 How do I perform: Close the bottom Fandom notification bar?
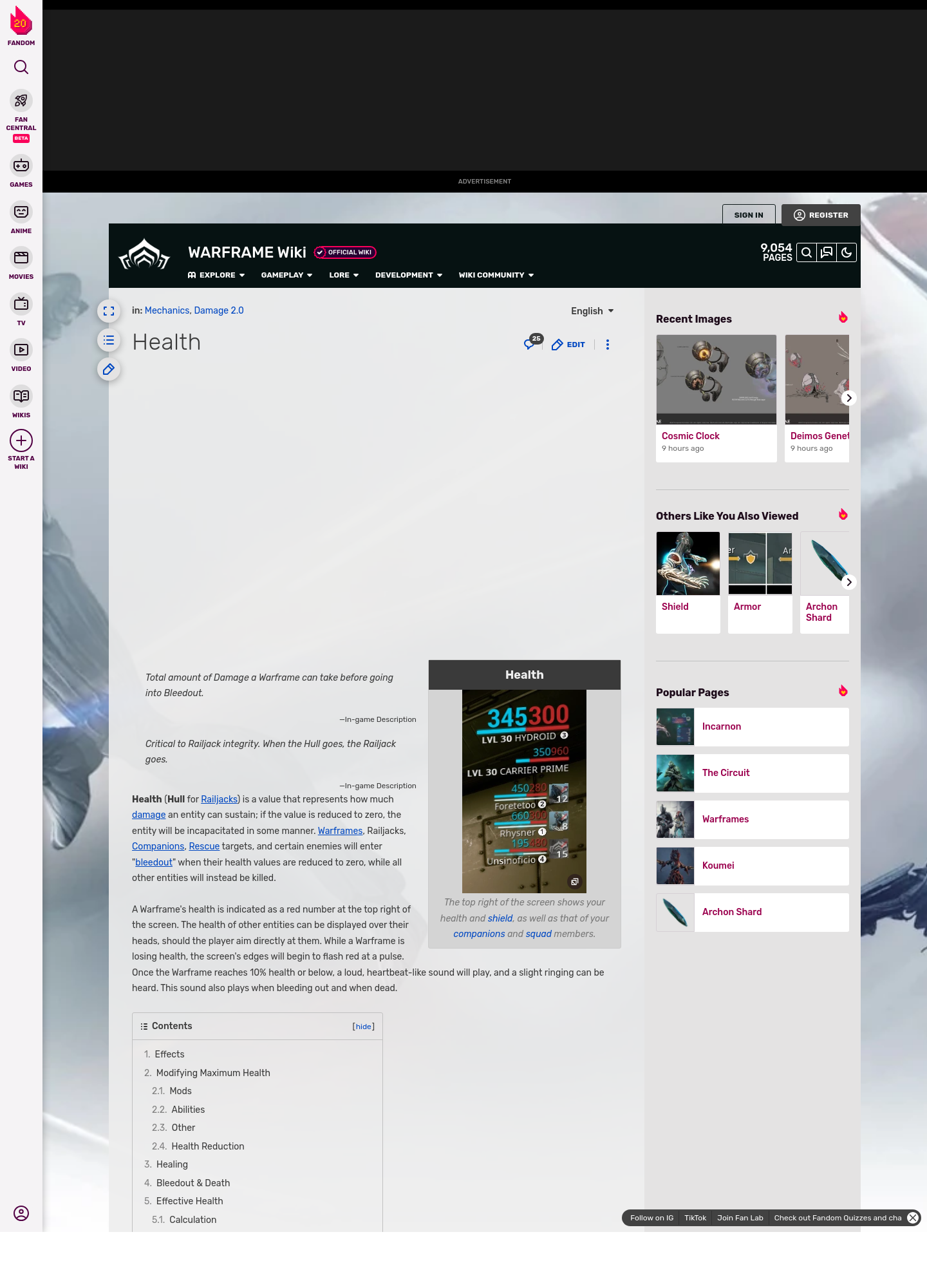[x=913, y=1218]
